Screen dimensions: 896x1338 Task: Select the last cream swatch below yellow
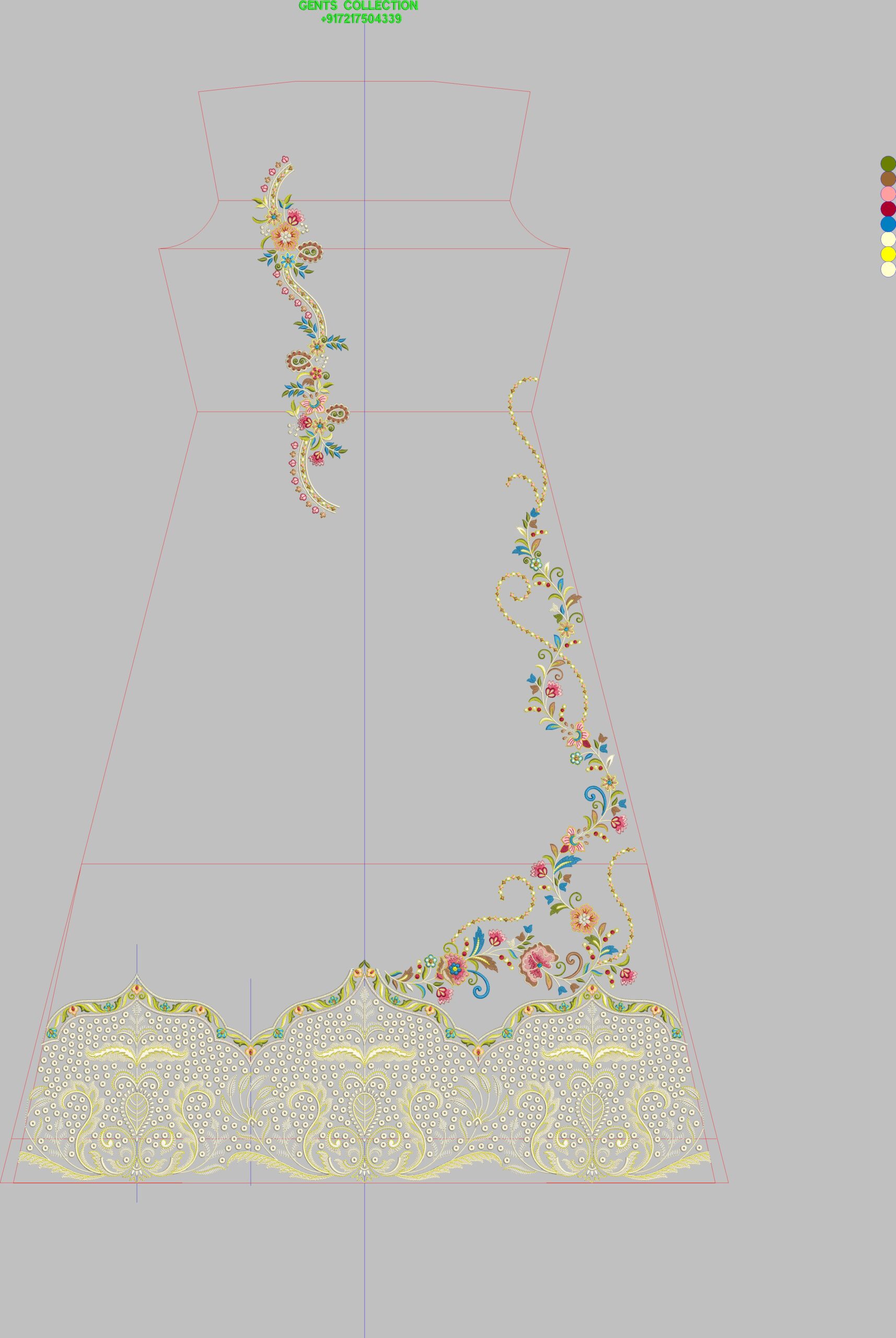pyautogui.click(x=888, y=269)
